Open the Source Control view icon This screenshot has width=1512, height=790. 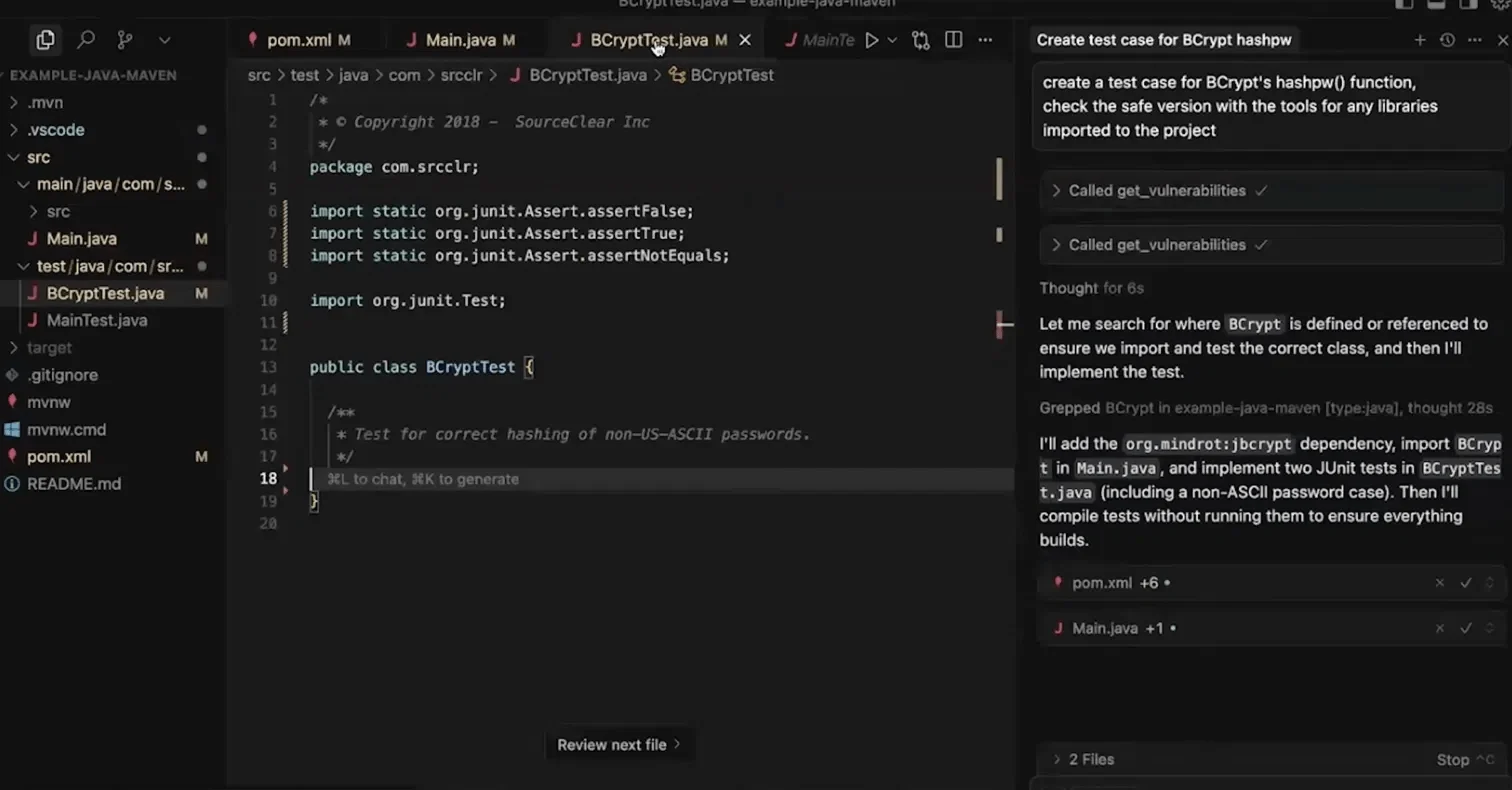(125, 40)
